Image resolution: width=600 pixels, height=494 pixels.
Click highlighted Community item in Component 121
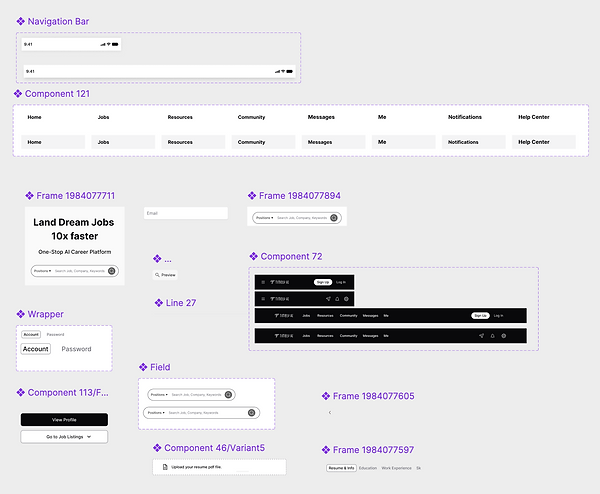(263, 142)
